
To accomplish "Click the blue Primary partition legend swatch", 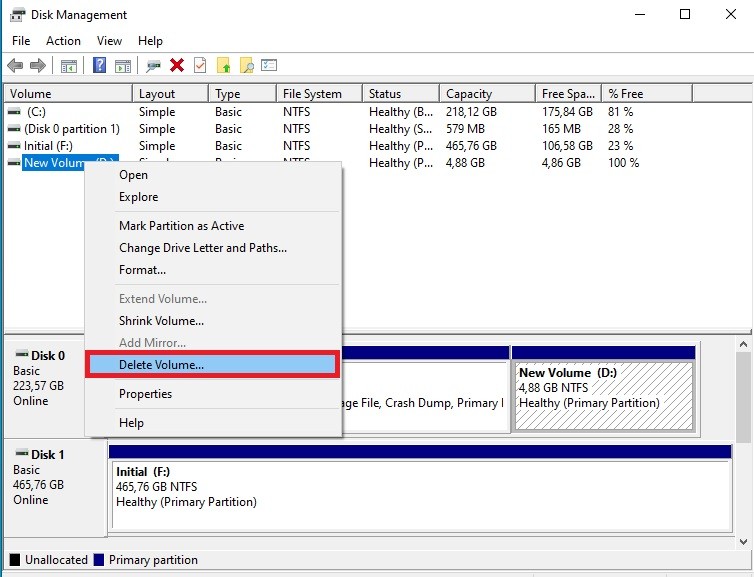I will 99,560.
